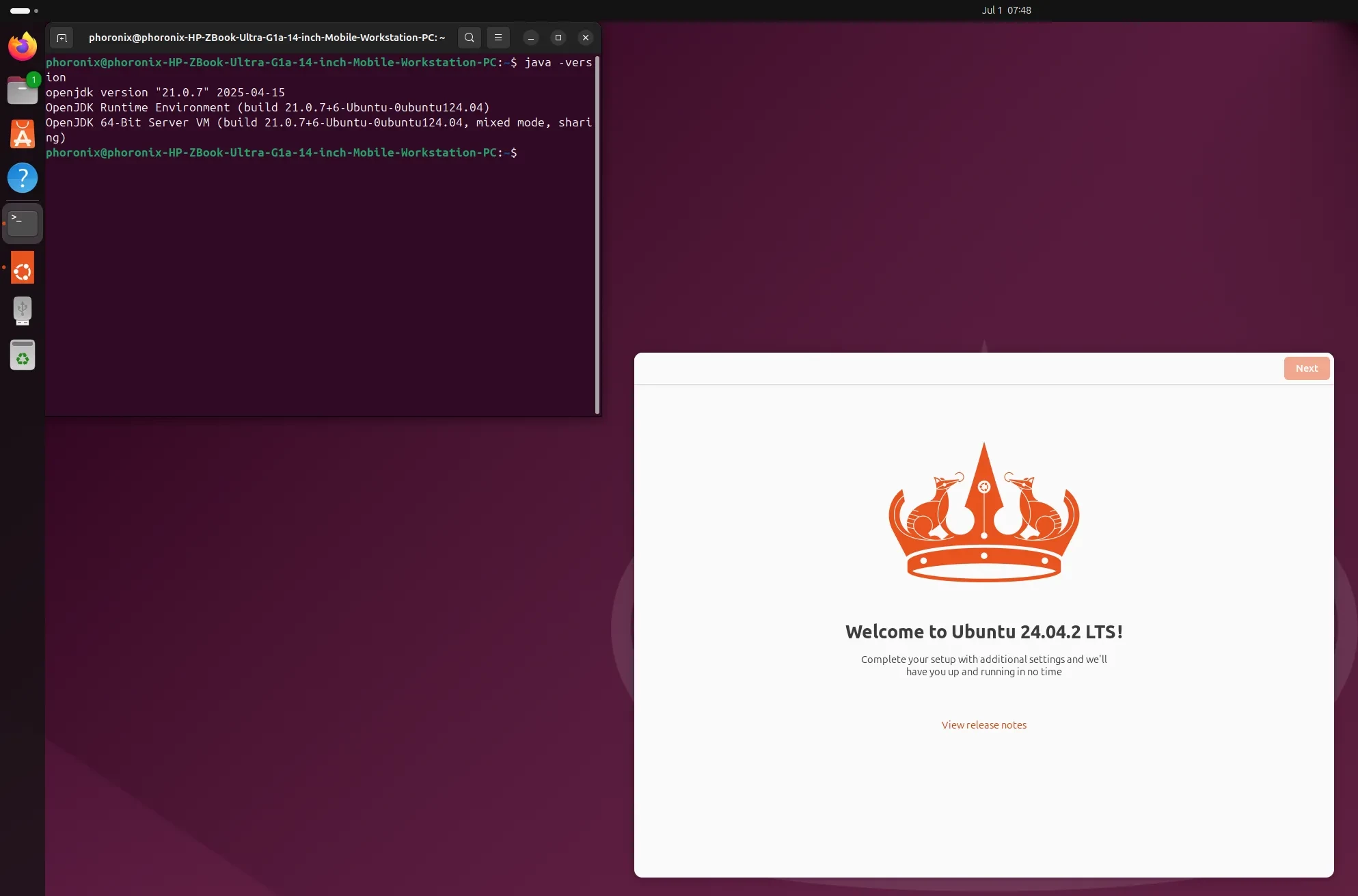Click the Ubuntu welcome app dock icon
Screen dimensions: 1358x896
pos(23,268)
